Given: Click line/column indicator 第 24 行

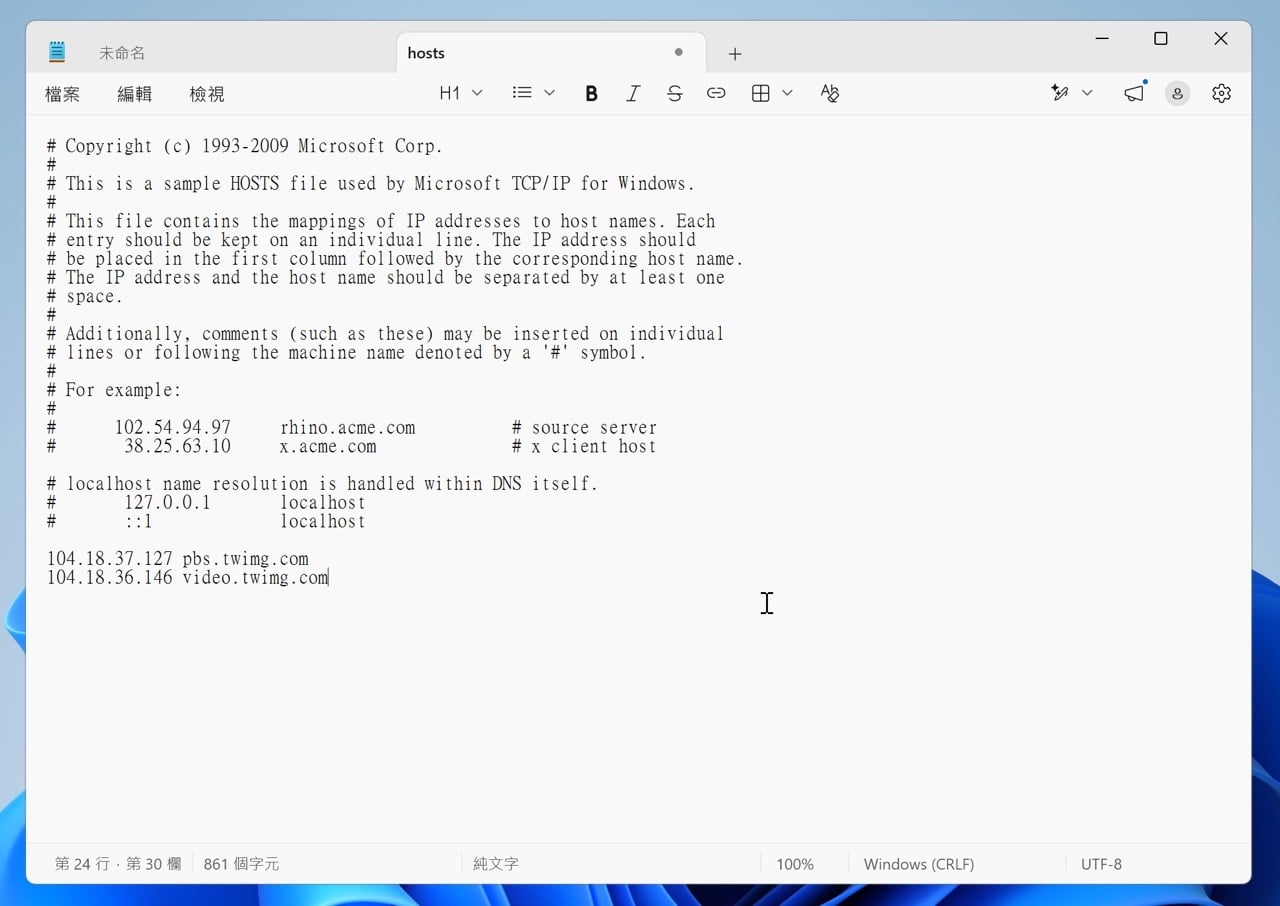Looking at the screenshot, I should pyautogui.click(x=118, y=864).
